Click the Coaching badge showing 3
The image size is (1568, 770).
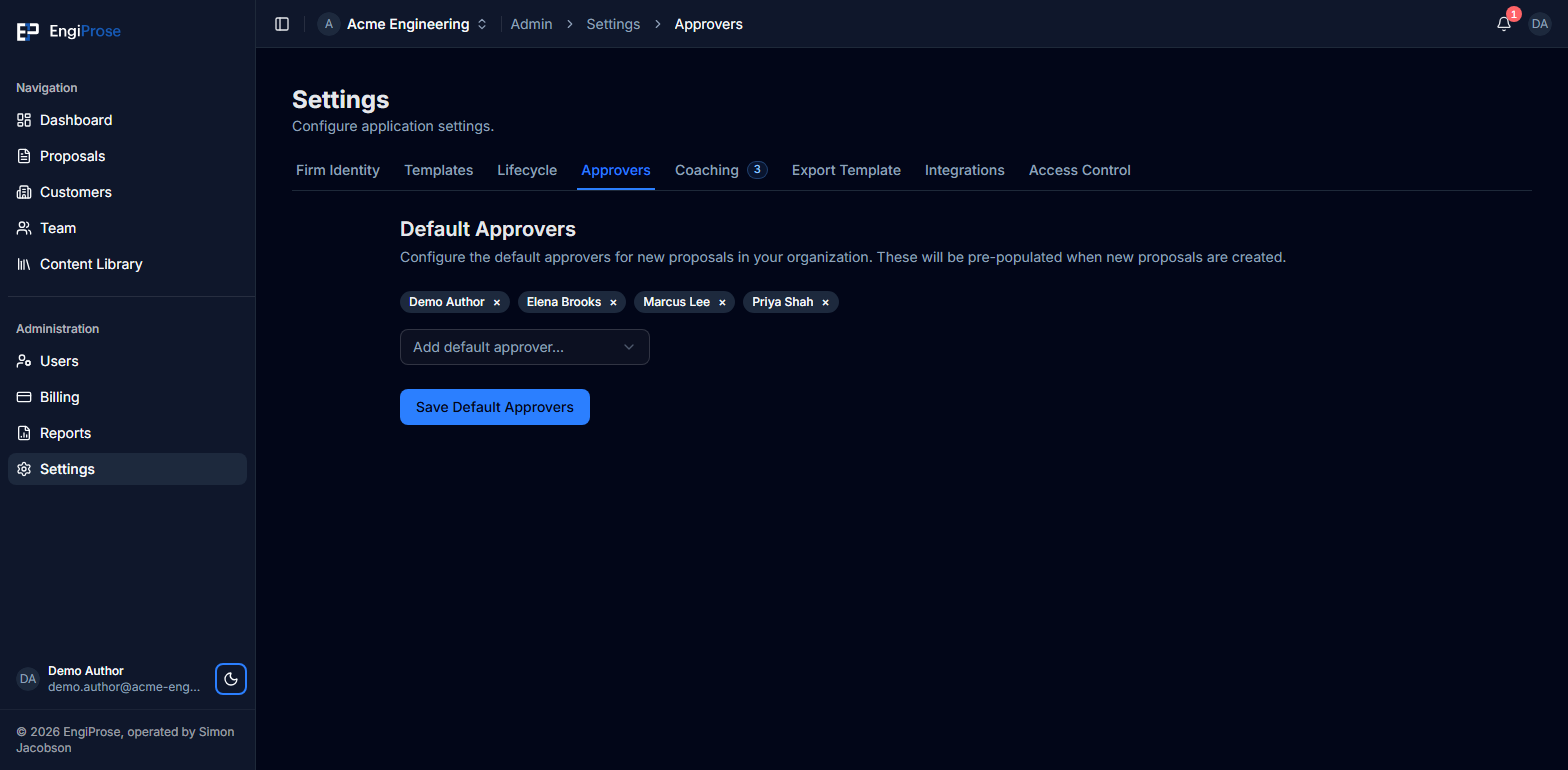coord(757,170)
